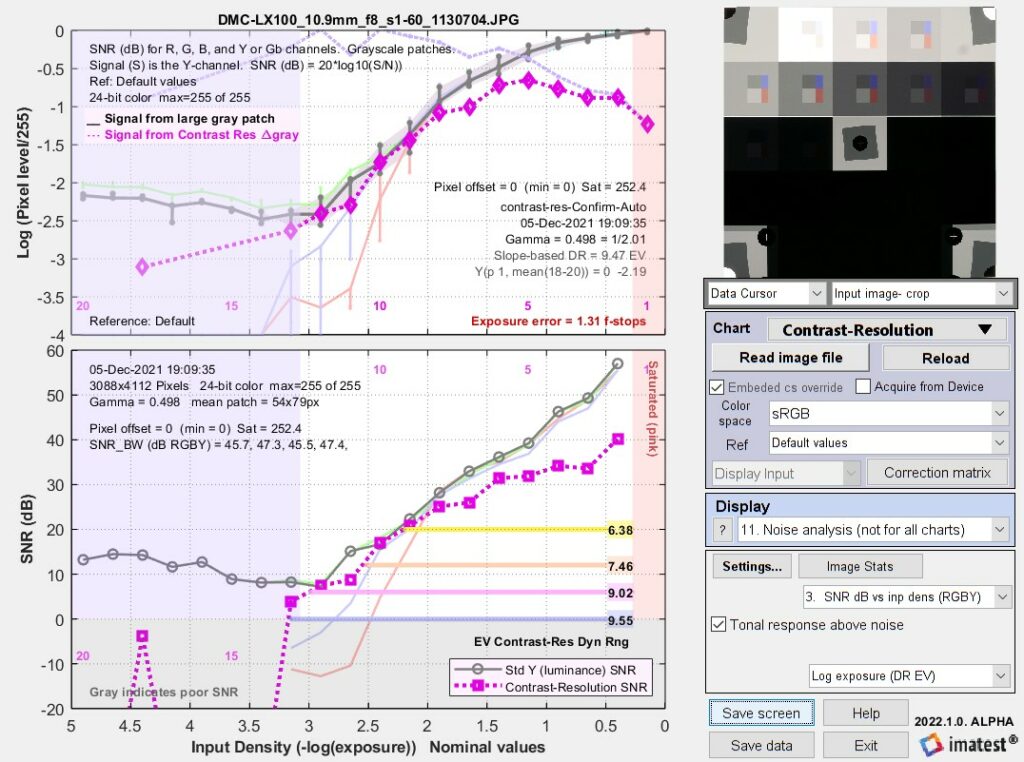The height and width of the screenshot is (762, 1024).
Task: Click the question mark help button in Display
Action: (x=723, y=530)
